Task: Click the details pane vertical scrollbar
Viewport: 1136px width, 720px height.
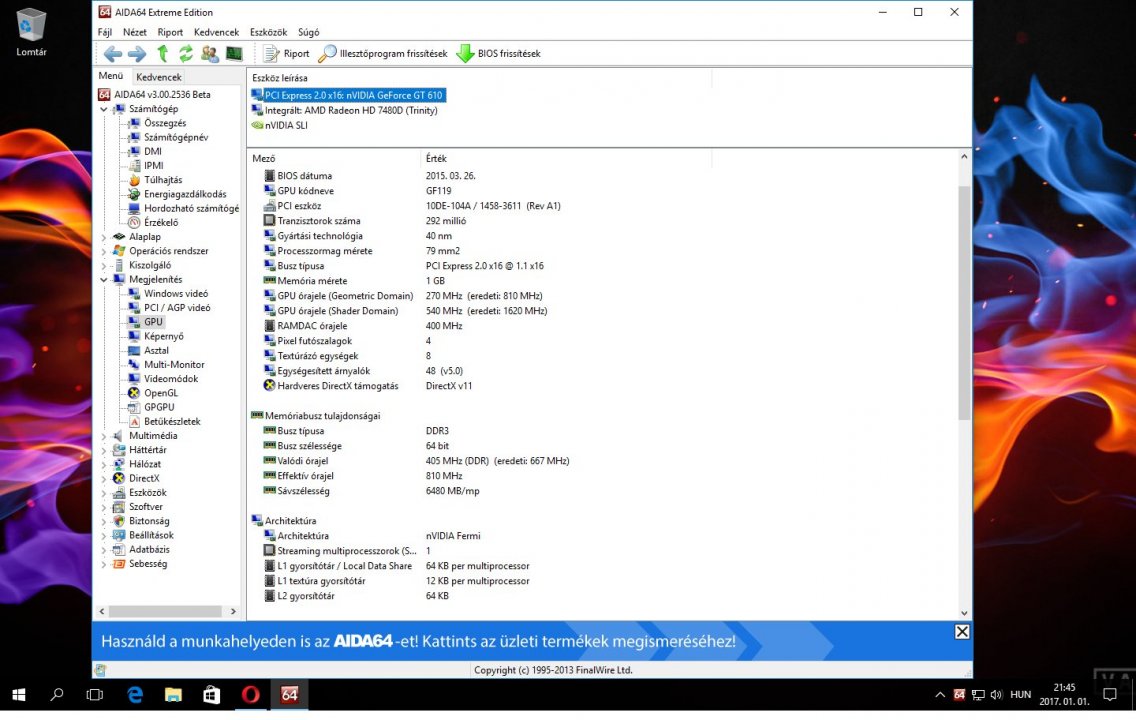Action: pos(964,303)
